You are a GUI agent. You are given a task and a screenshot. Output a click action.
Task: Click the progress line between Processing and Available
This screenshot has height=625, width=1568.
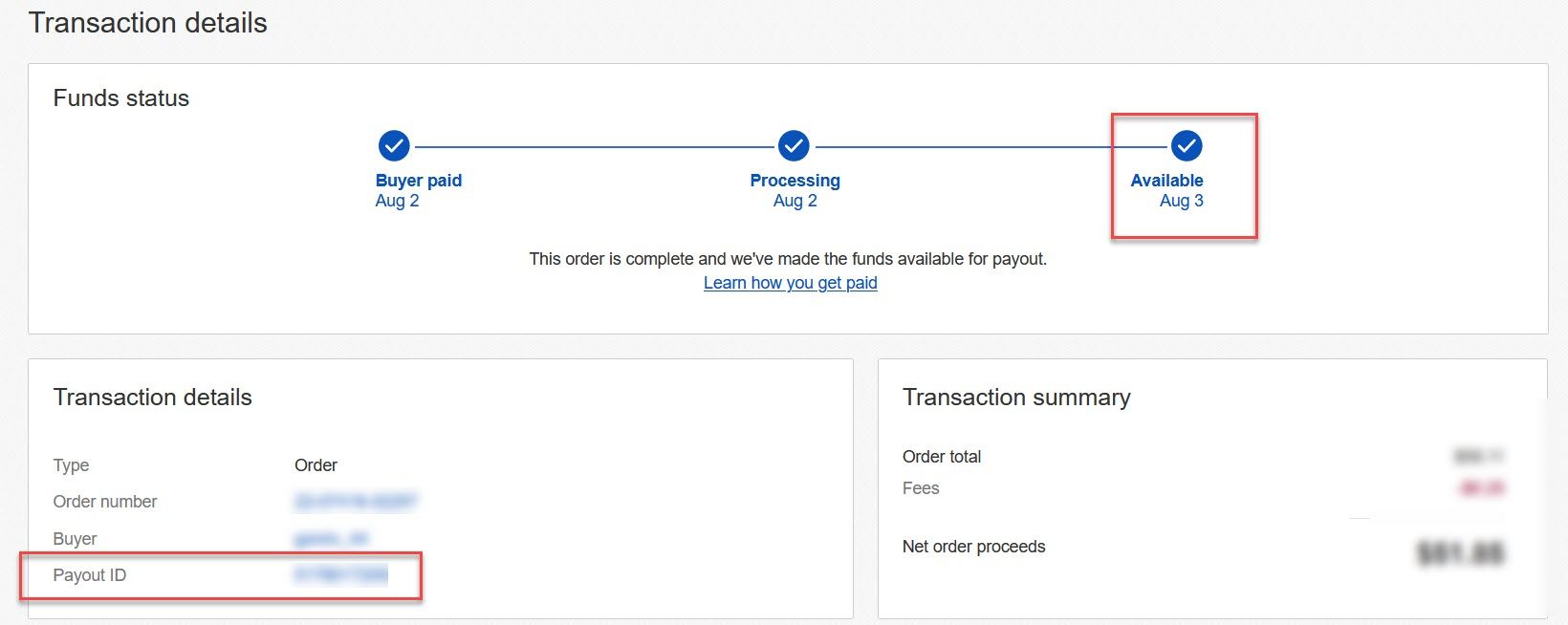(x=992, y=147)
